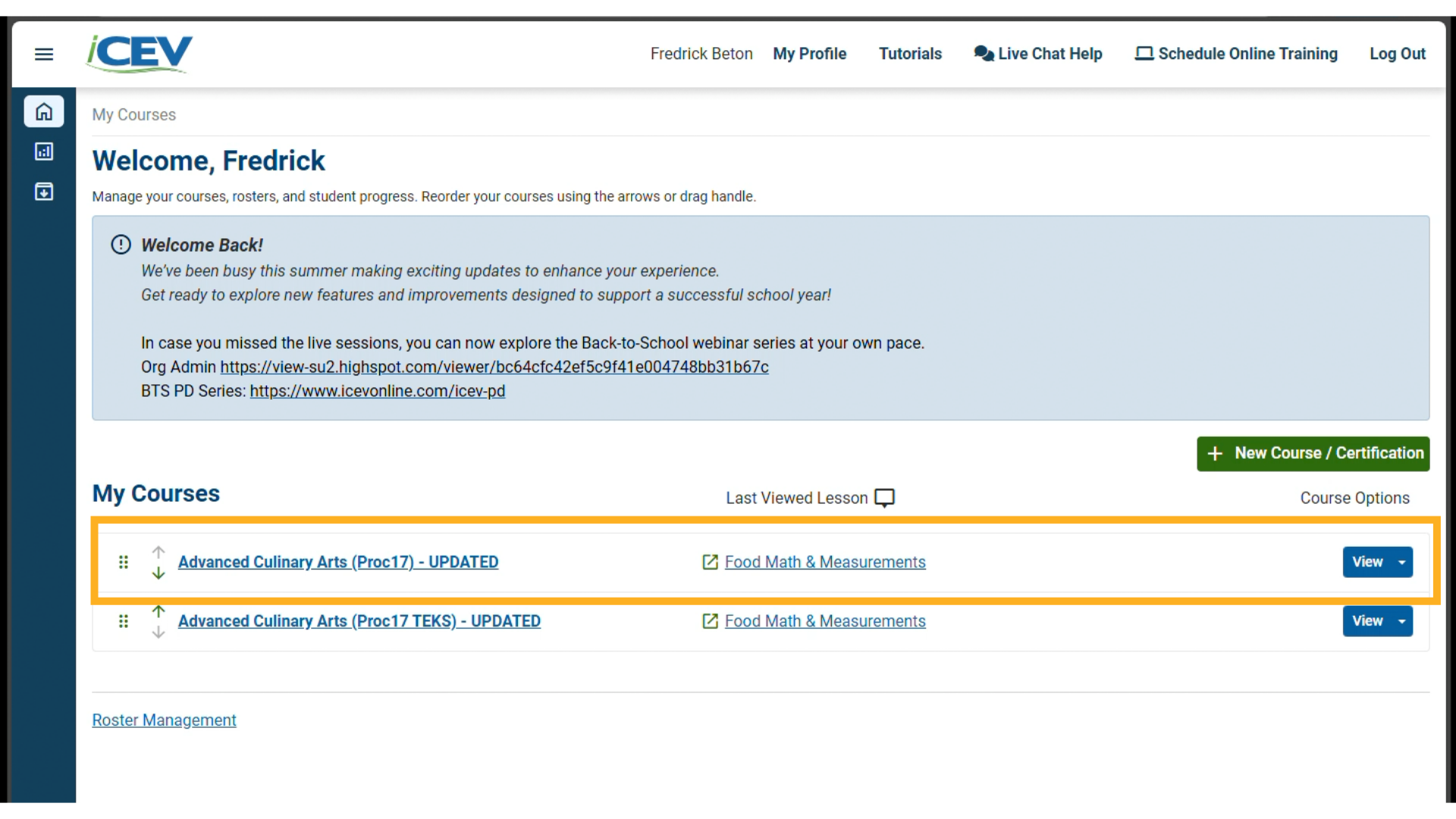Move Proc17 TEKS course up with arrow
Screen dimensions: 1456x819
[158, 611]
